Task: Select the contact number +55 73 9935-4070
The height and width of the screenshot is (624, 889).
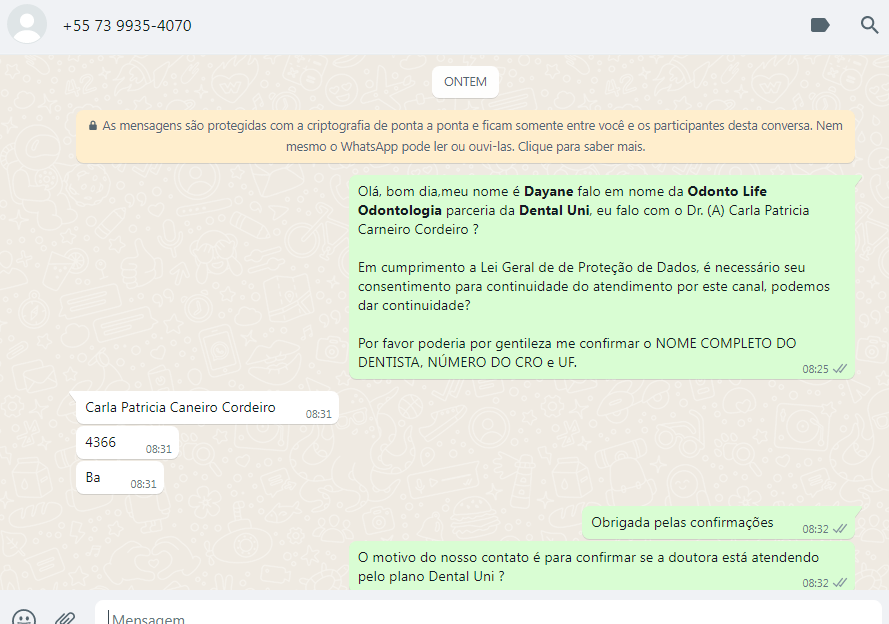Action: tap(127, 26)
